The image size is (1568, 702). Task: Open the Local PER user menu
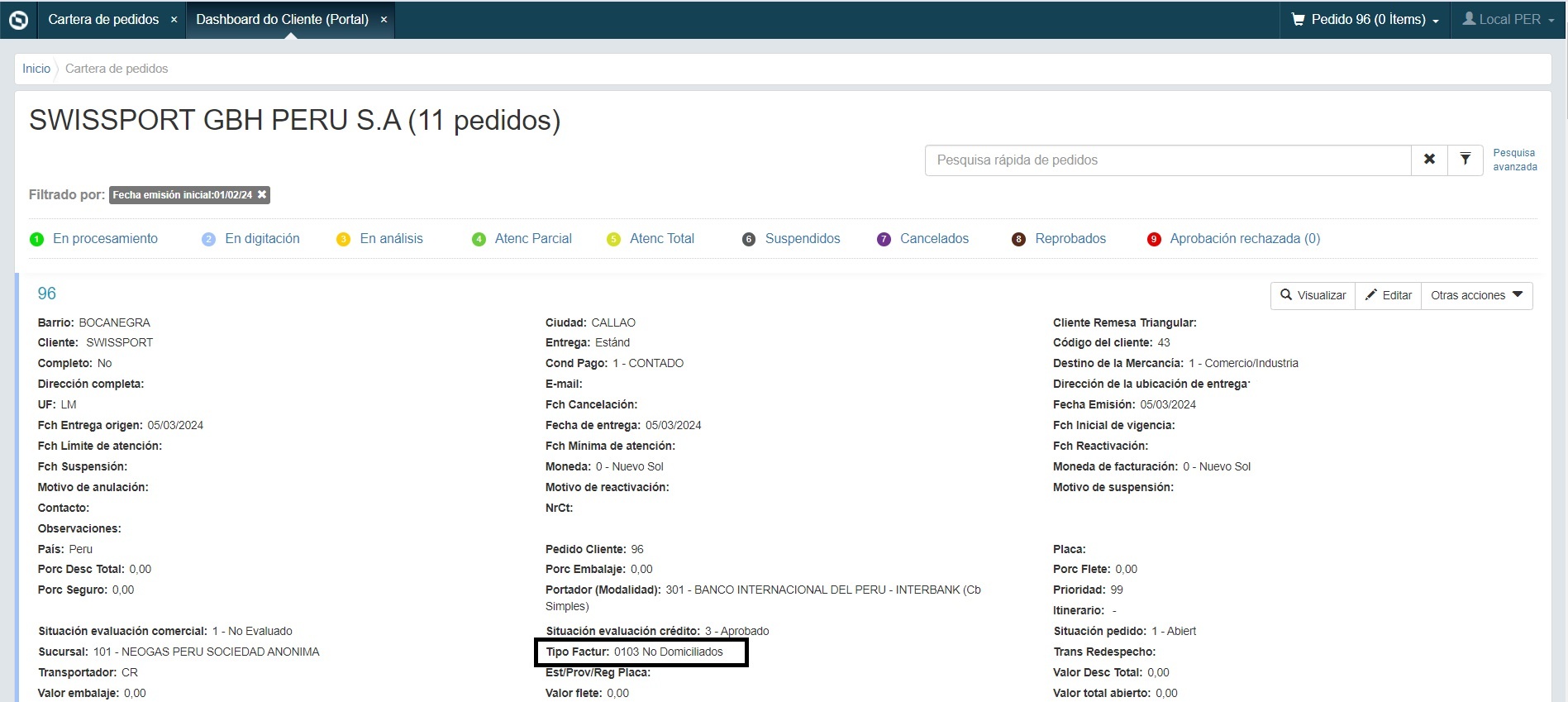[1508, 20]
